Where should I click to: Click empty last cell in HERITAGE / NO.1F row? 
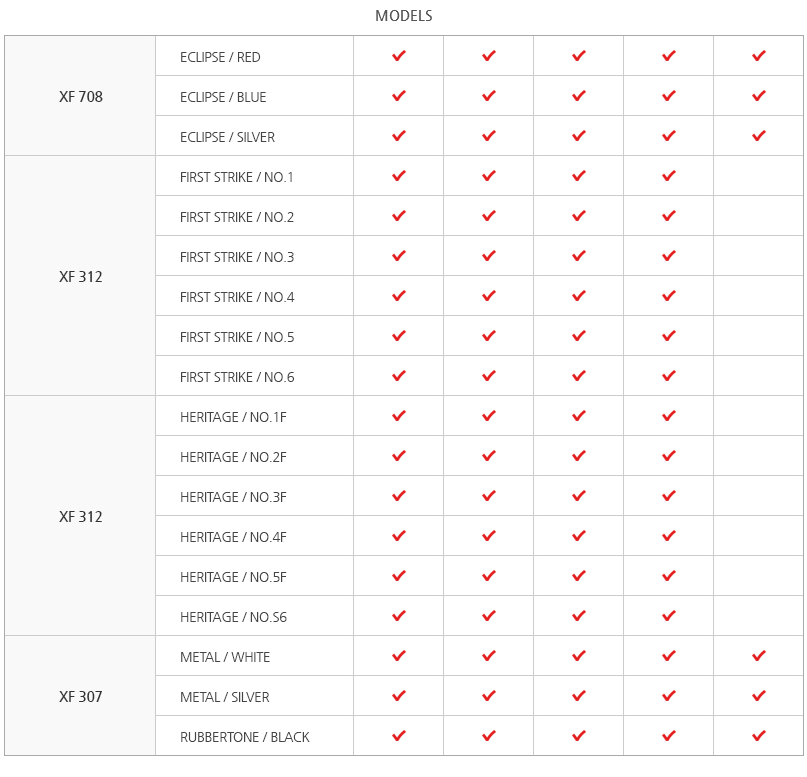click(x=758, y=416)
